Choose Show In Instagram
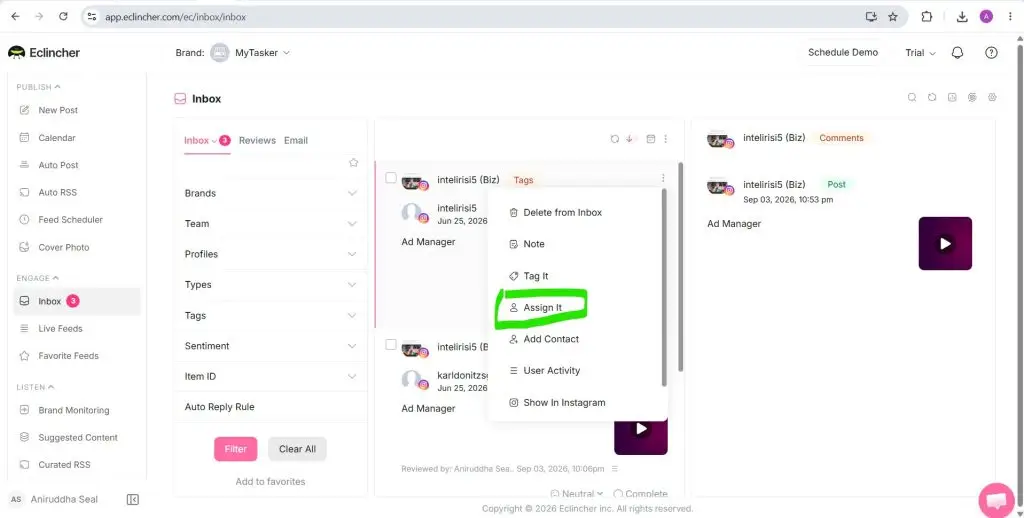This screenshot has height=518, width=1024. click(x=556, y=403)
